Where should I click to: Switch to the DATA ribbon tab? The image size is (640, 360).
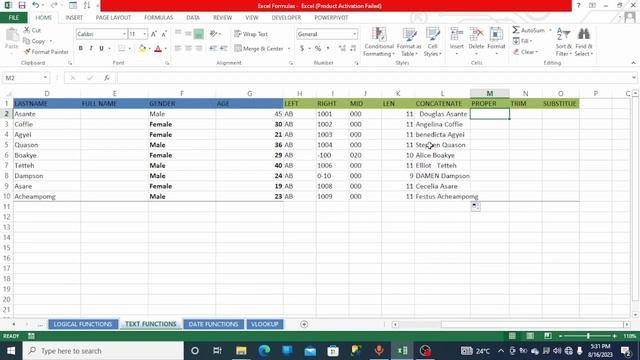click(193, 18)
